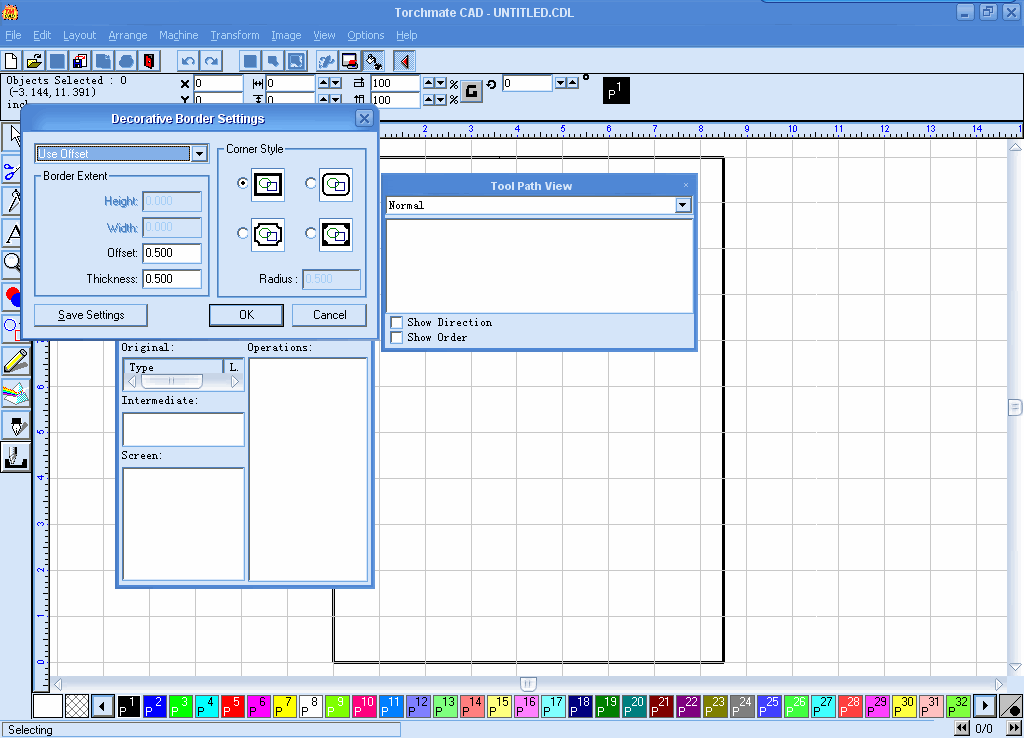Click the New file icon
The height and width of the screenshot is (738, 1024).
(x=11, y=61)
